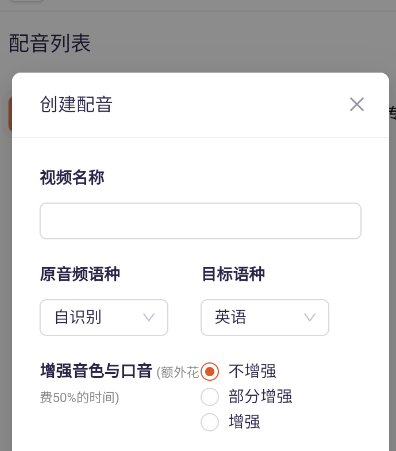Image resolution: width=396 pixels, height=451 pixels.
Task: Click the 原音频语种 field label
Action: pyautogui.click(x=80, y=274)
